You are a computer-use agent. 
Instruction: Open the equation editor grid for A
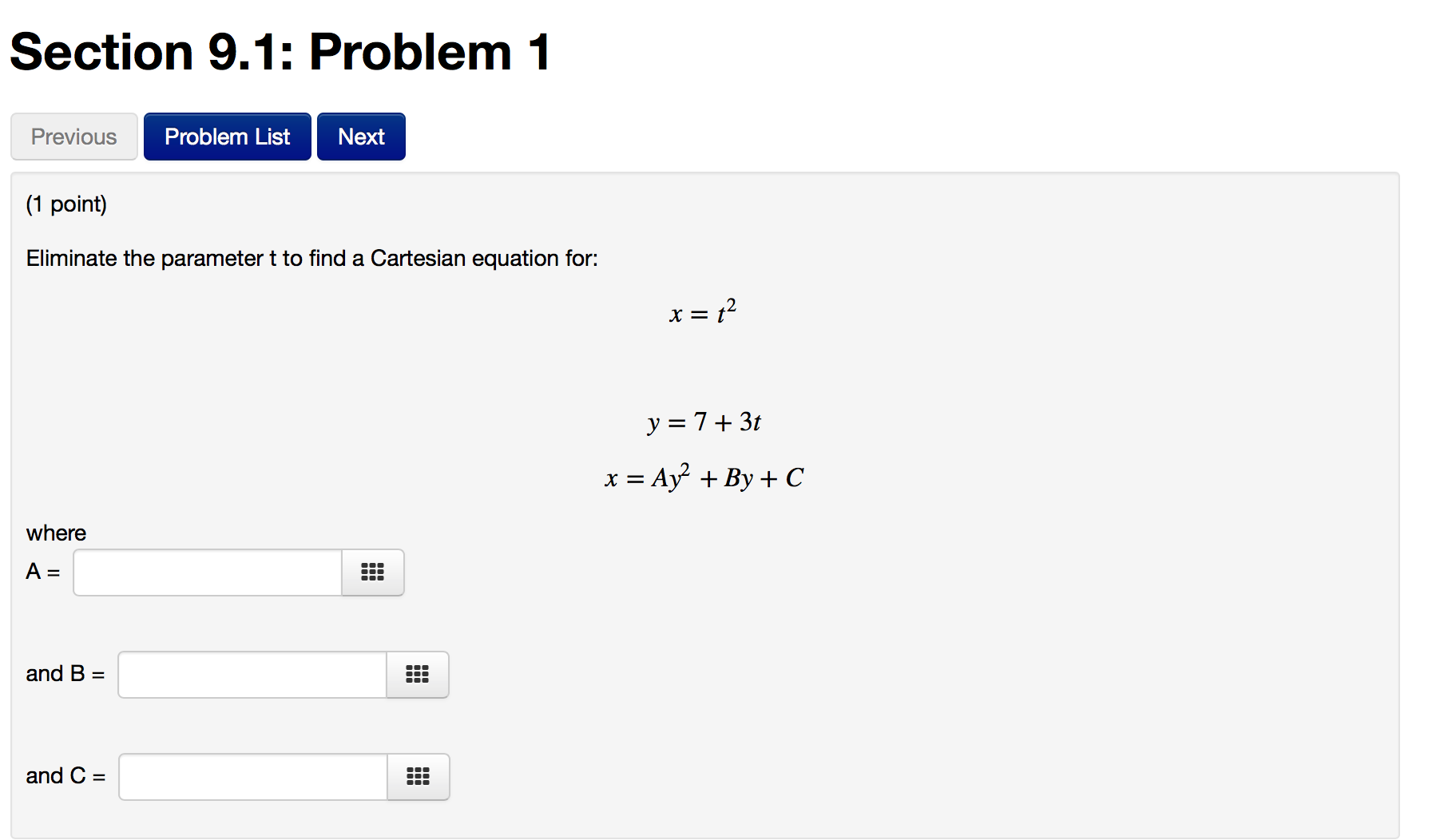tap(372, 573)
